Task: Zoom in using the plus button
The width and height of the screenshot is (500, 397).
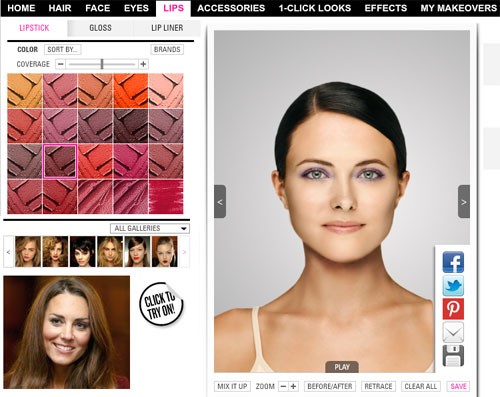Action: pos(293,386)
